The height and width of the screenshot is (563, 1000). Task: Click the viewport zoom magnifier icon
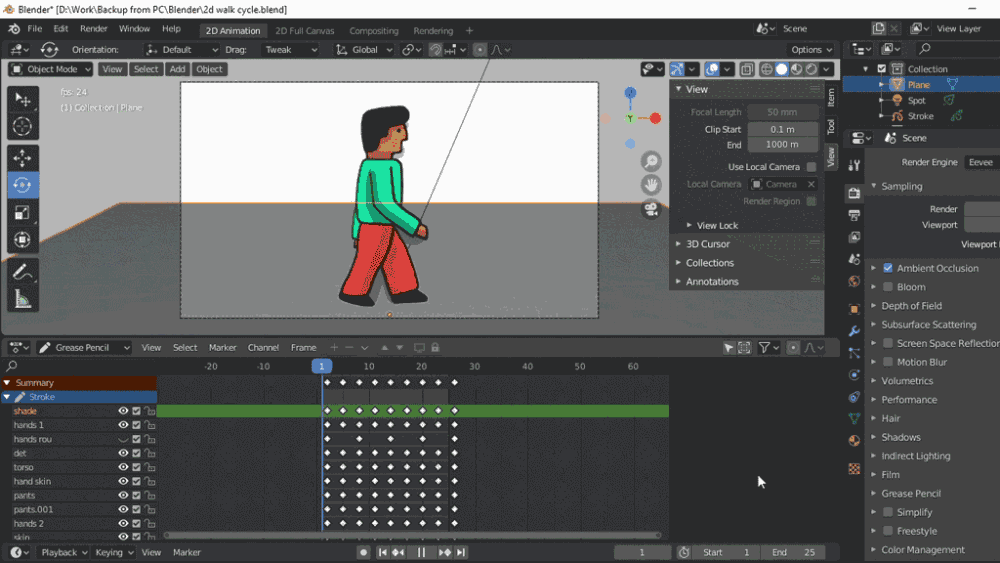coord(651,161)
